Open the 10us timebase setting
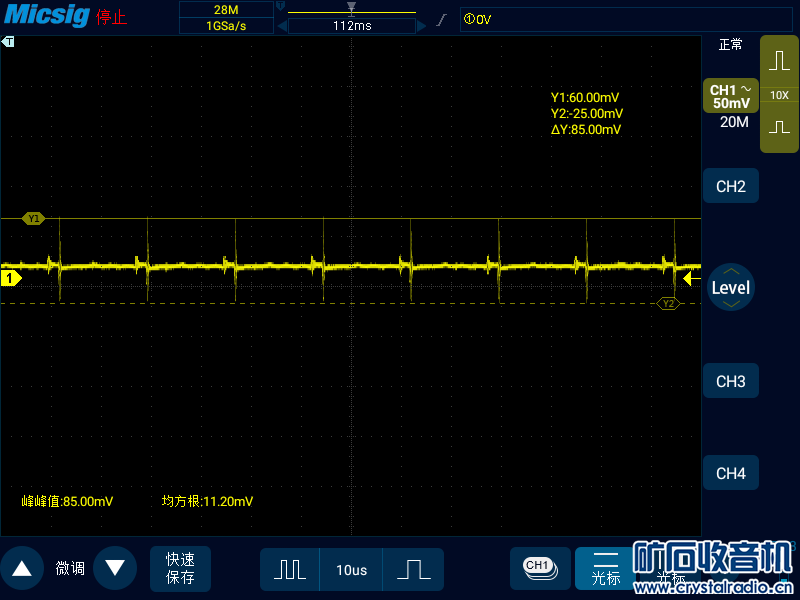Screen dimensions: 800x600 click(352, 570)
